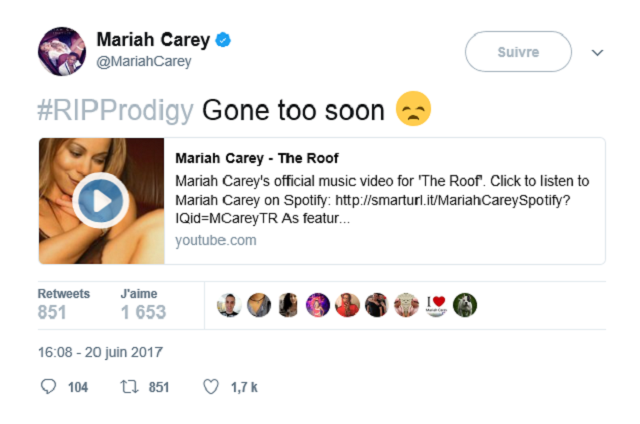Viewport: 640px width, 424px height.
Task: Click the reply speech bubble icon
Action: [x=48, y=386]
